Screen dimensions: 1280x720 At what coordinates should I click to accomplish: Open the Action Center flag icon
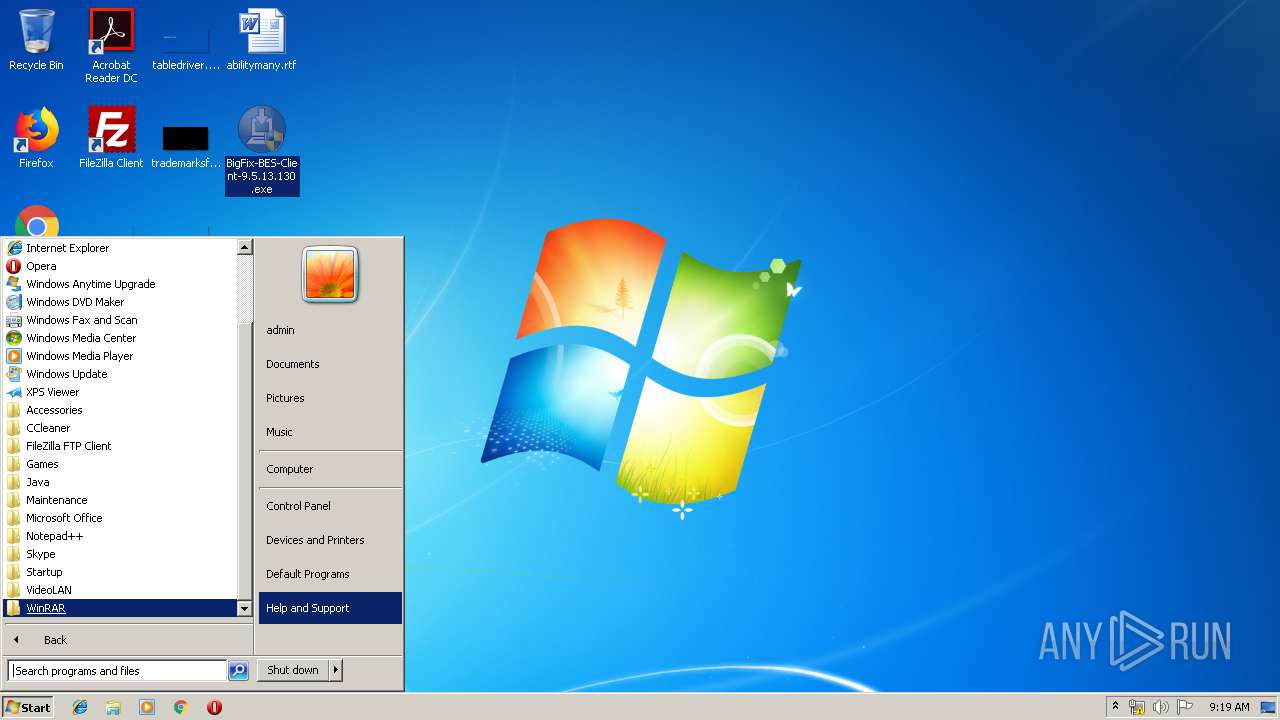tap(1185, 707)
